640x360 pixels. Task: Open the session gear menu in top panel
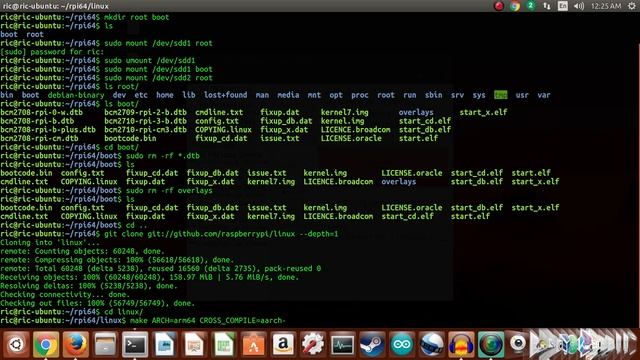[x=632, y=6]
